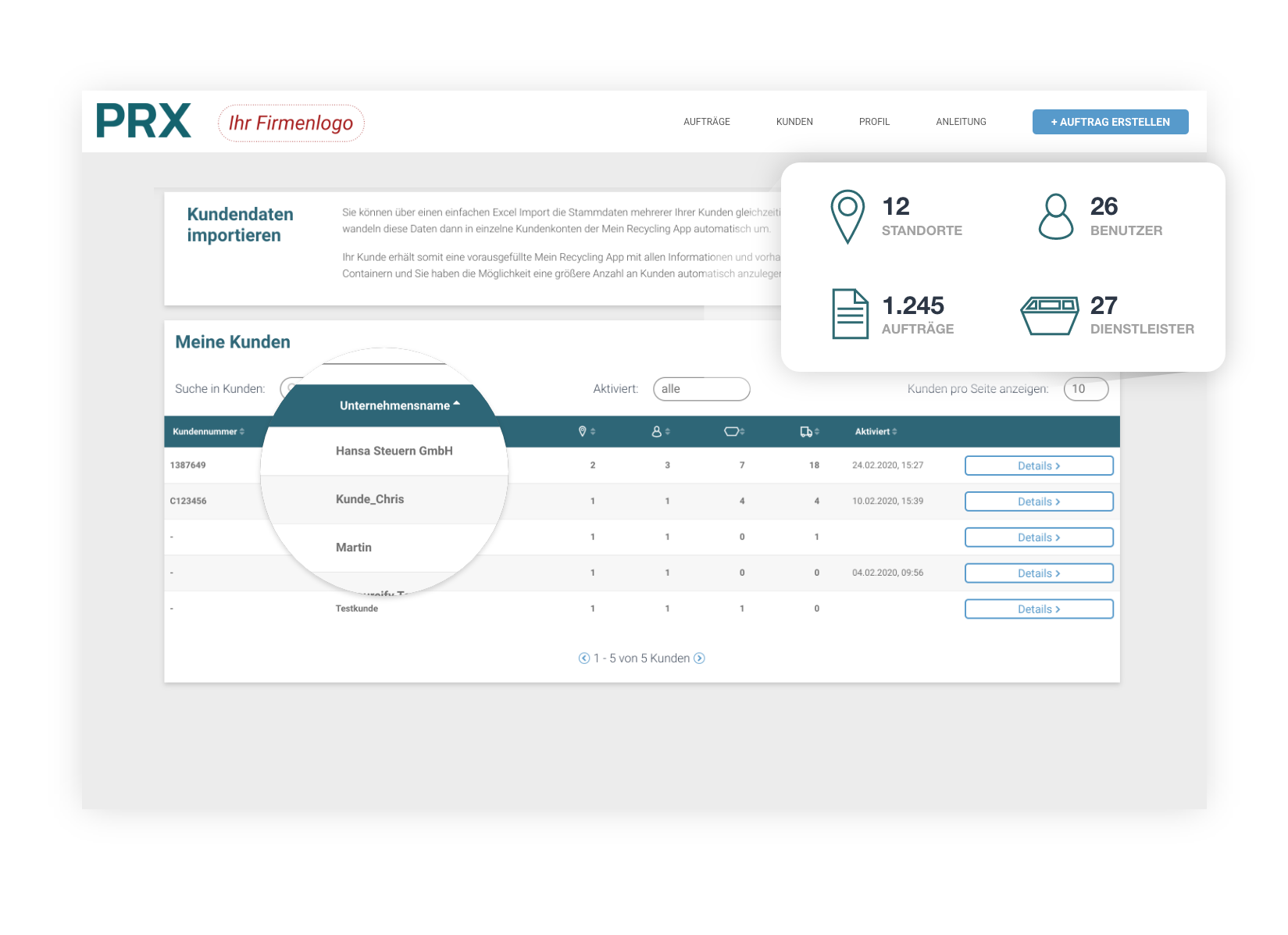The width and height of the screenshot is (1288, 935).
Task: Click the Aufträge document icon in stats card
Action: [851, 314]
